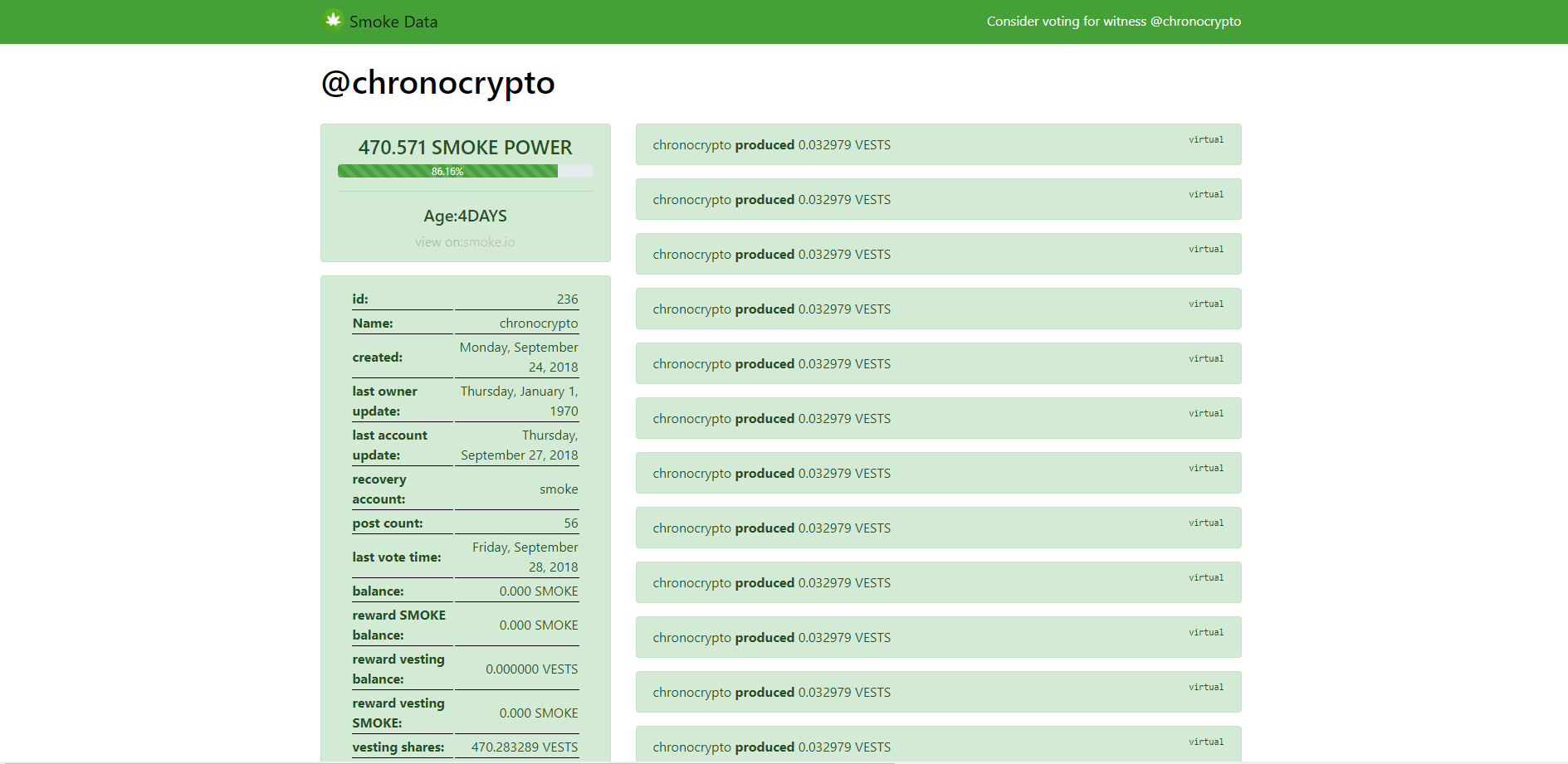This screenshot has width=1568, height=764.
Task: Click the recovery account value smoke
Action: 559,489
